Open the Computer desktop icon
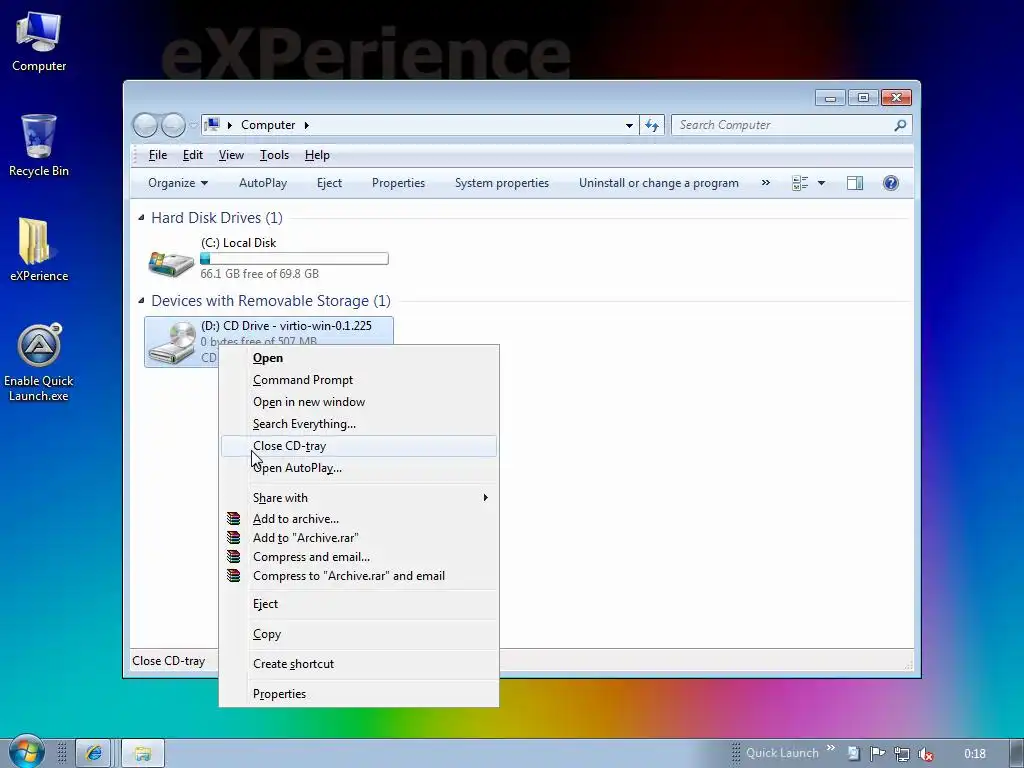 pyautogui.click(x=39, y=40)
